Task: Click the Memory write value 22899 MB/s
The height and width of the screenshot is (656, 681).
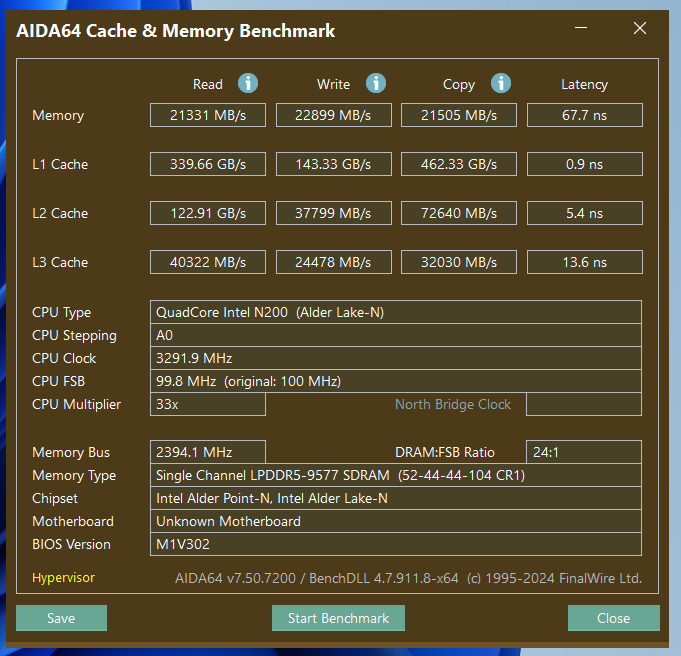Action: 334,115
